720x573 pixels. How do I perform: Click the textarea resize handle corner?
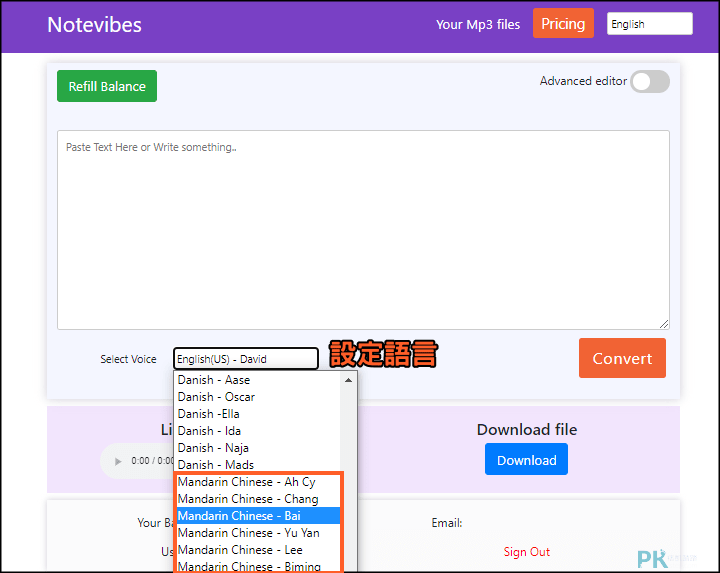coord(664,324)
